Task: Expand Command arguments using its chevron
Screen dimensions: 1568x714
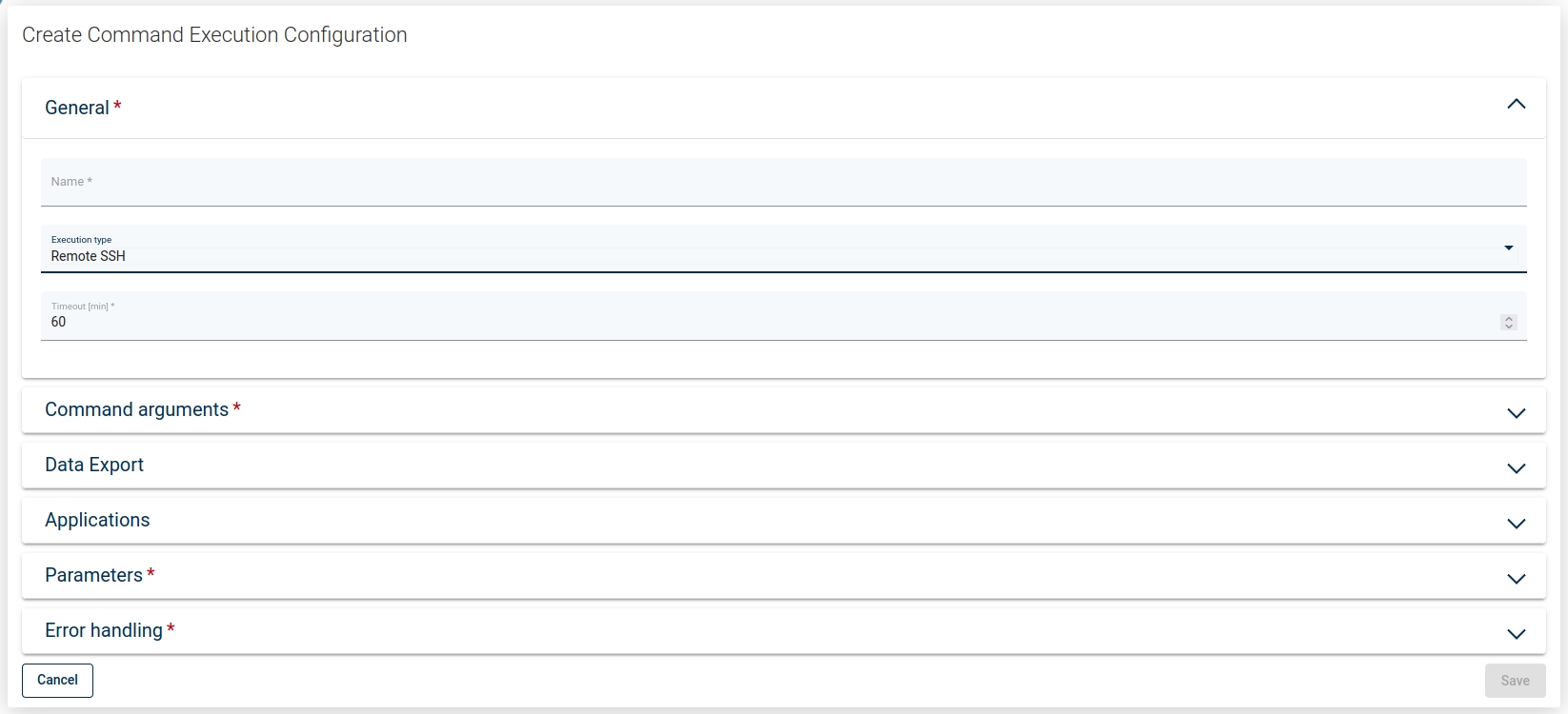Action: coord(1516,413)
